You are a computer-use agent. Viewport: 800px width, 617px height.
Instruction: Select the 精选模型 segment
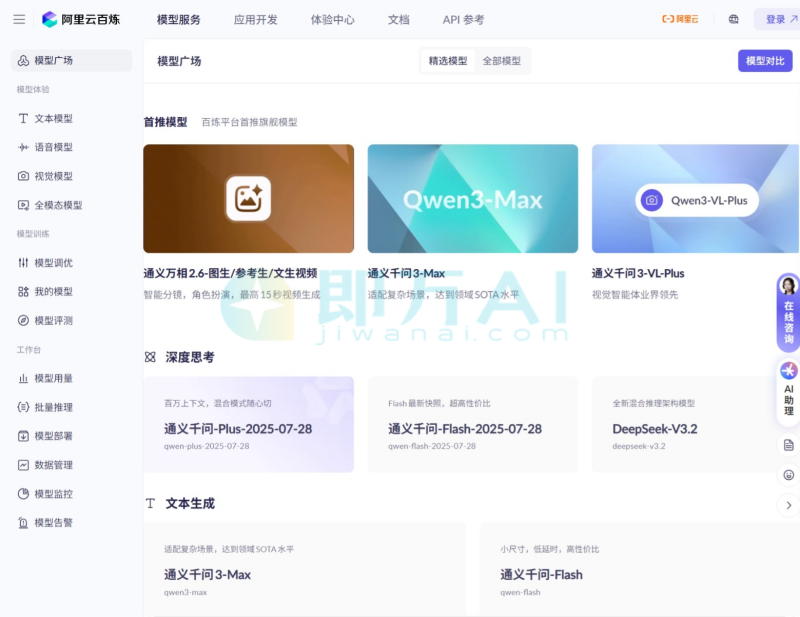(447, 61)
